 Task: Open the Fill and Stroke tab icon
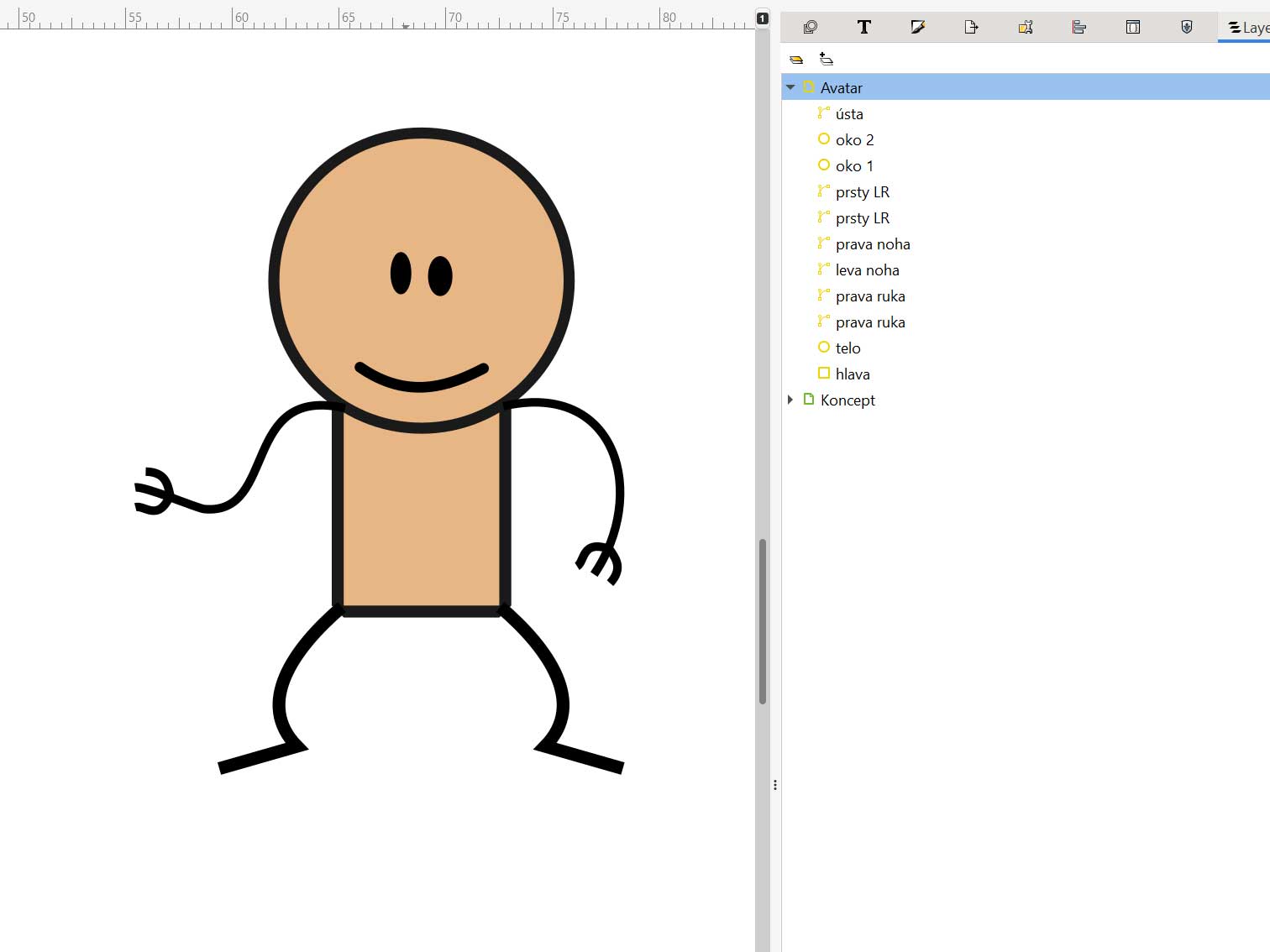coord(917,28)
